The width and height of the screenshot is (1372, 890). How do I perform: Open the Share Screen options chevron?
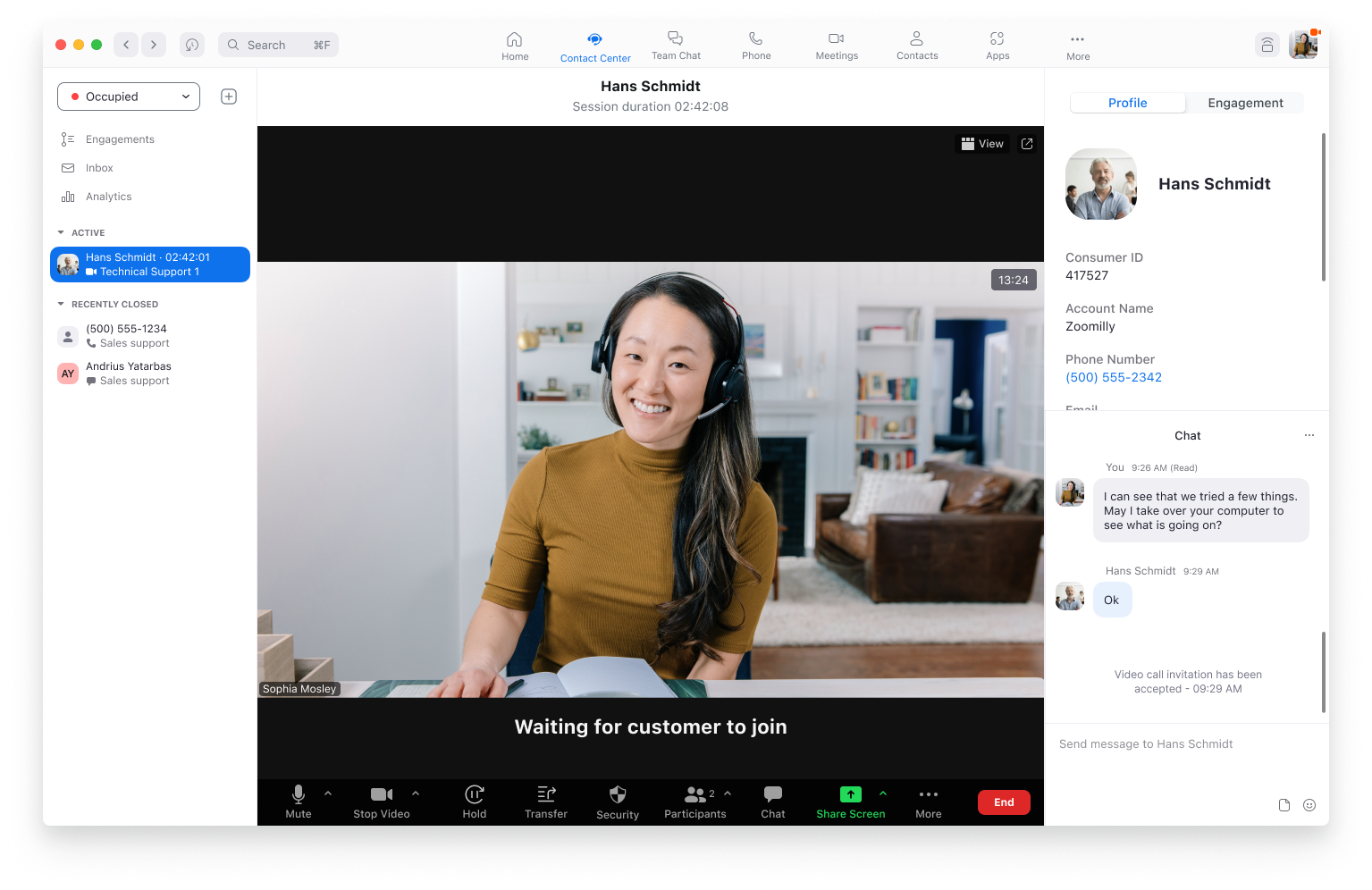point(883,793)
